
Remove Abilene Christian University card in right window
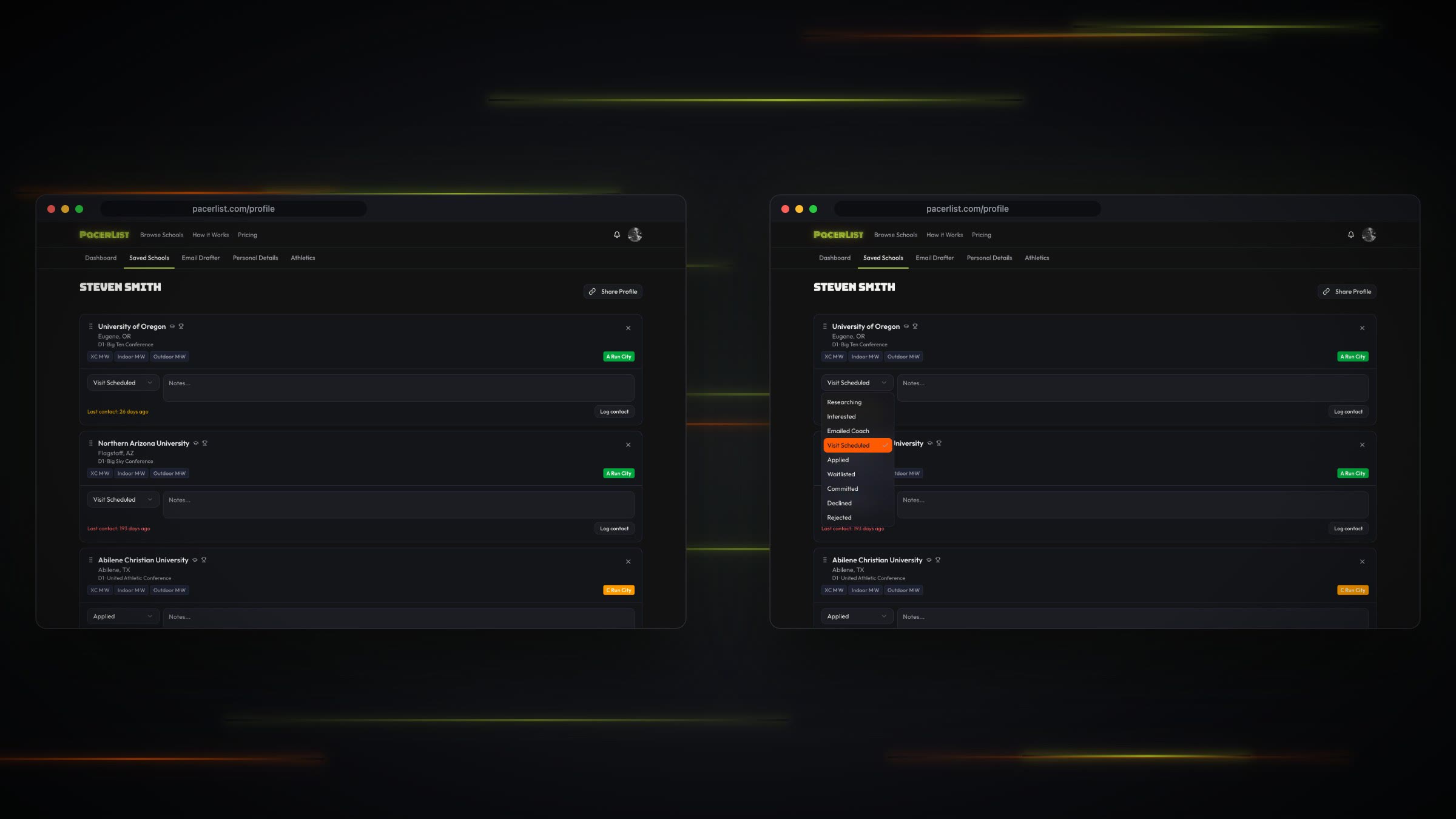tap(1363, 562)
